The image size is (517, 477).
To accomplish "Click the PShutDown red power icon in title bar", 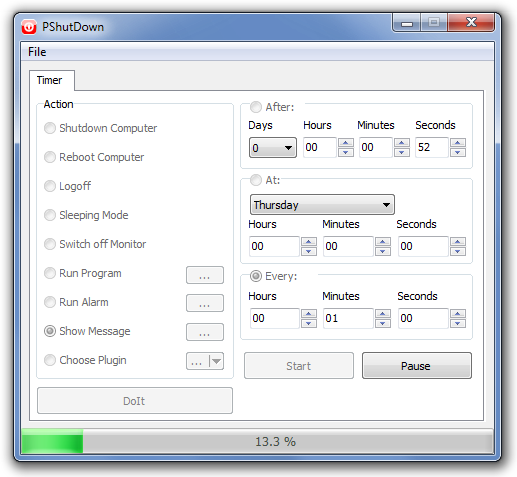I will pos(29,27).
